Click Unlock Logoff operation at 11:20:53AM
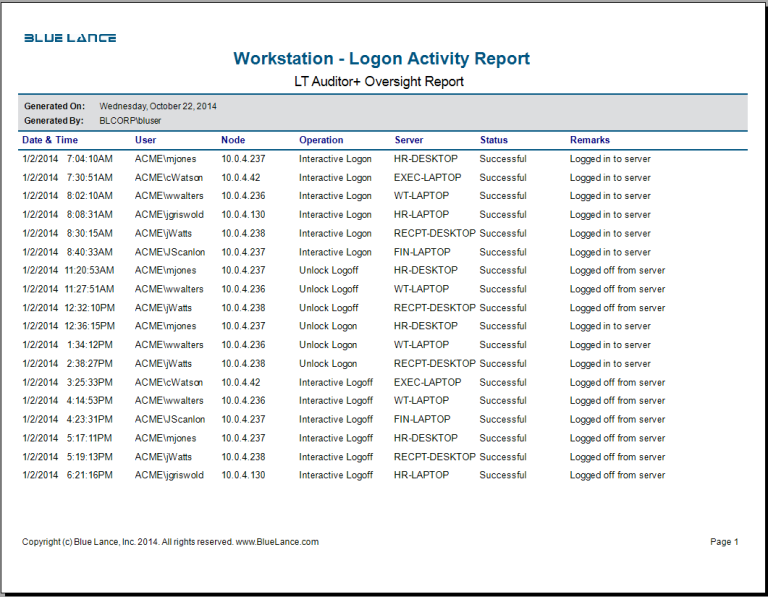768x597 pixels. (x=328, y=271)
